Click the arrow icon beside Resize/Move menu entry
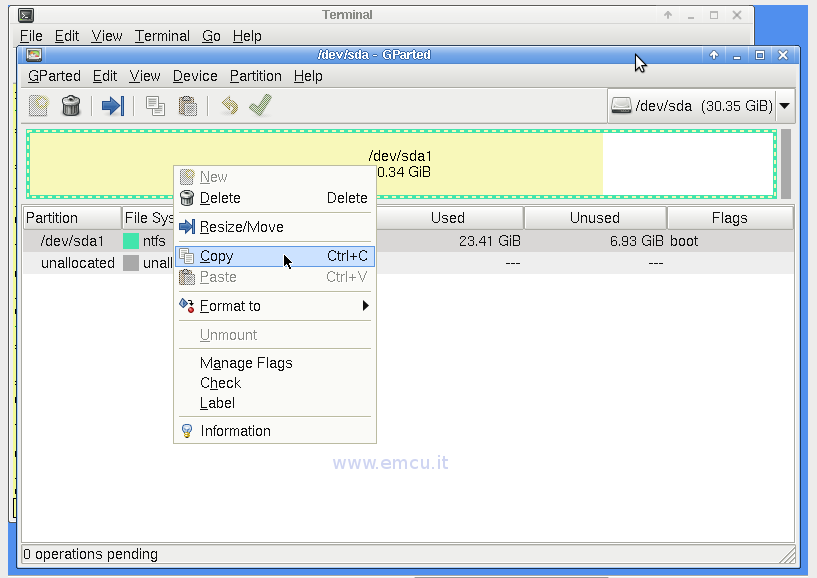The height and width of the screenshot is (578, 817). [187, 227]
